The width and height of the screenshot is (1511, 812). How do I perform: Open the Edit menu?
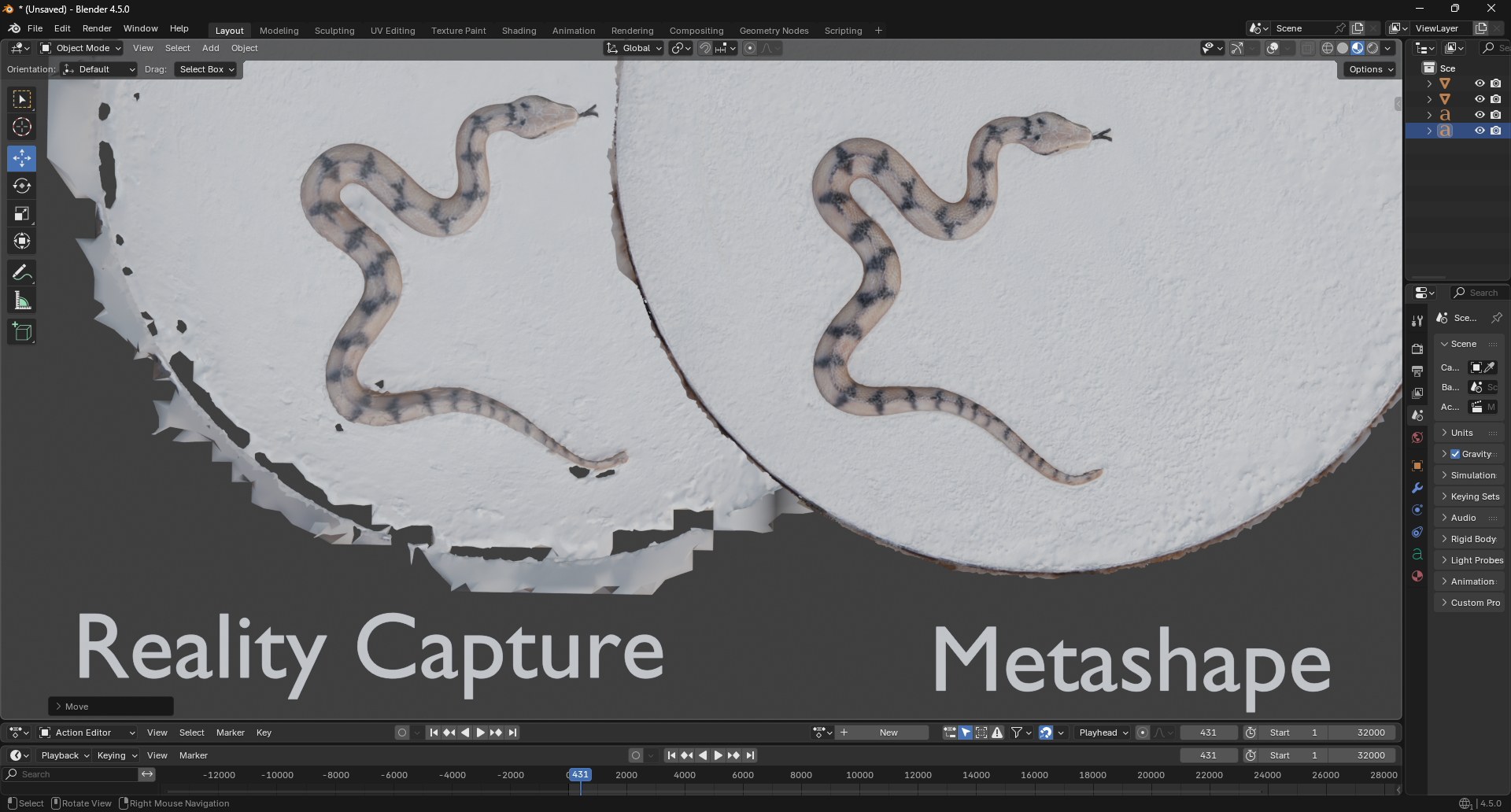(62, 28)
